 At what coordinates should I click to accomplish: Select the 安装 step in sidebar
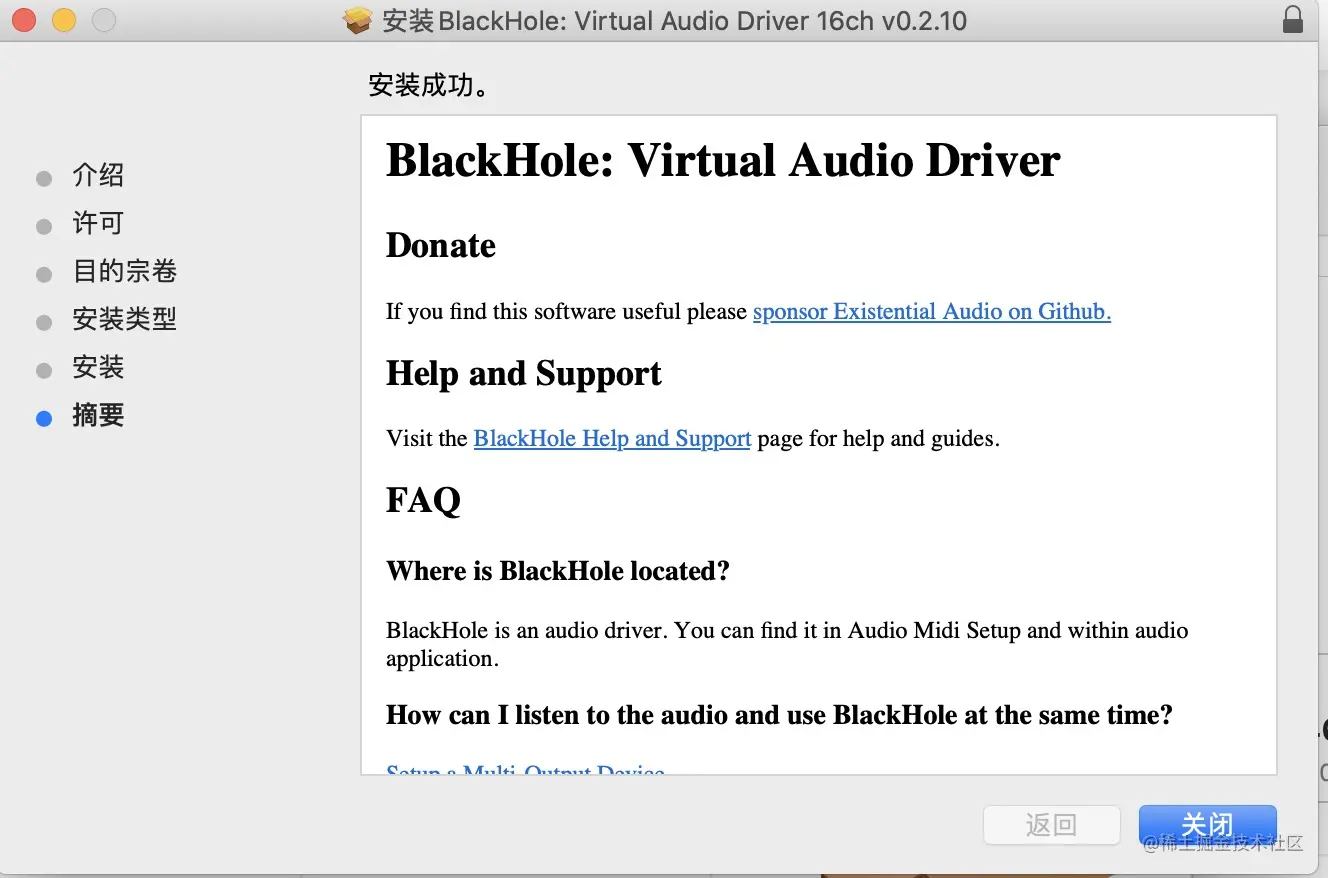tap(98, 368)
